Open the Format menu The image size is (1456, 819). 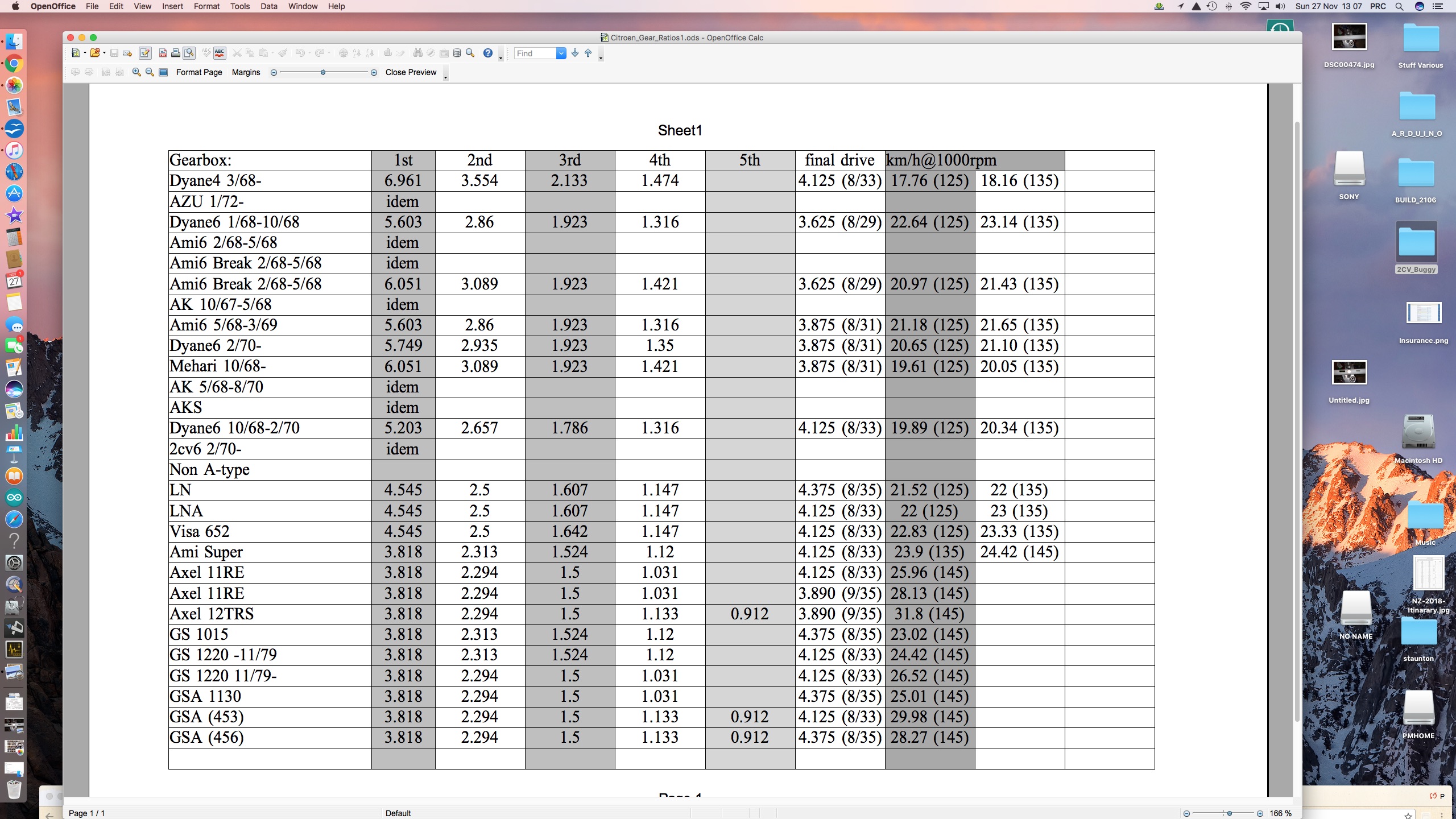click(206, 6)
